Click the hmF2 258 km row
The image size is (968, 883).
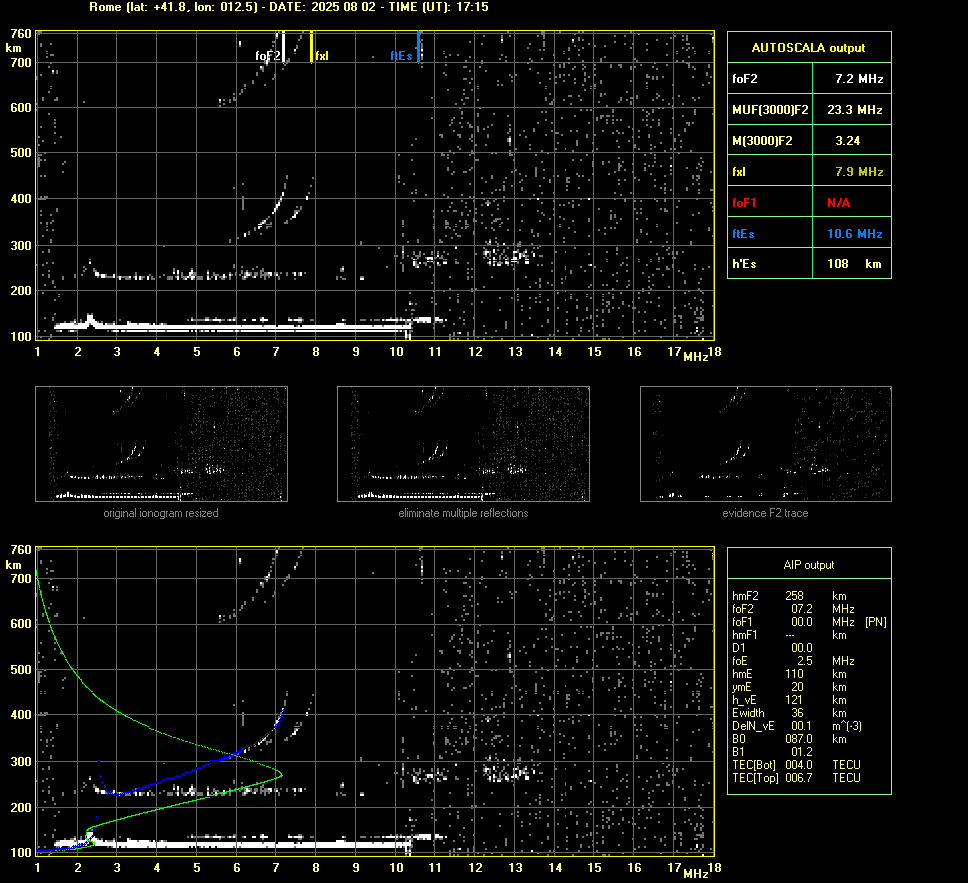pos(790,596)
